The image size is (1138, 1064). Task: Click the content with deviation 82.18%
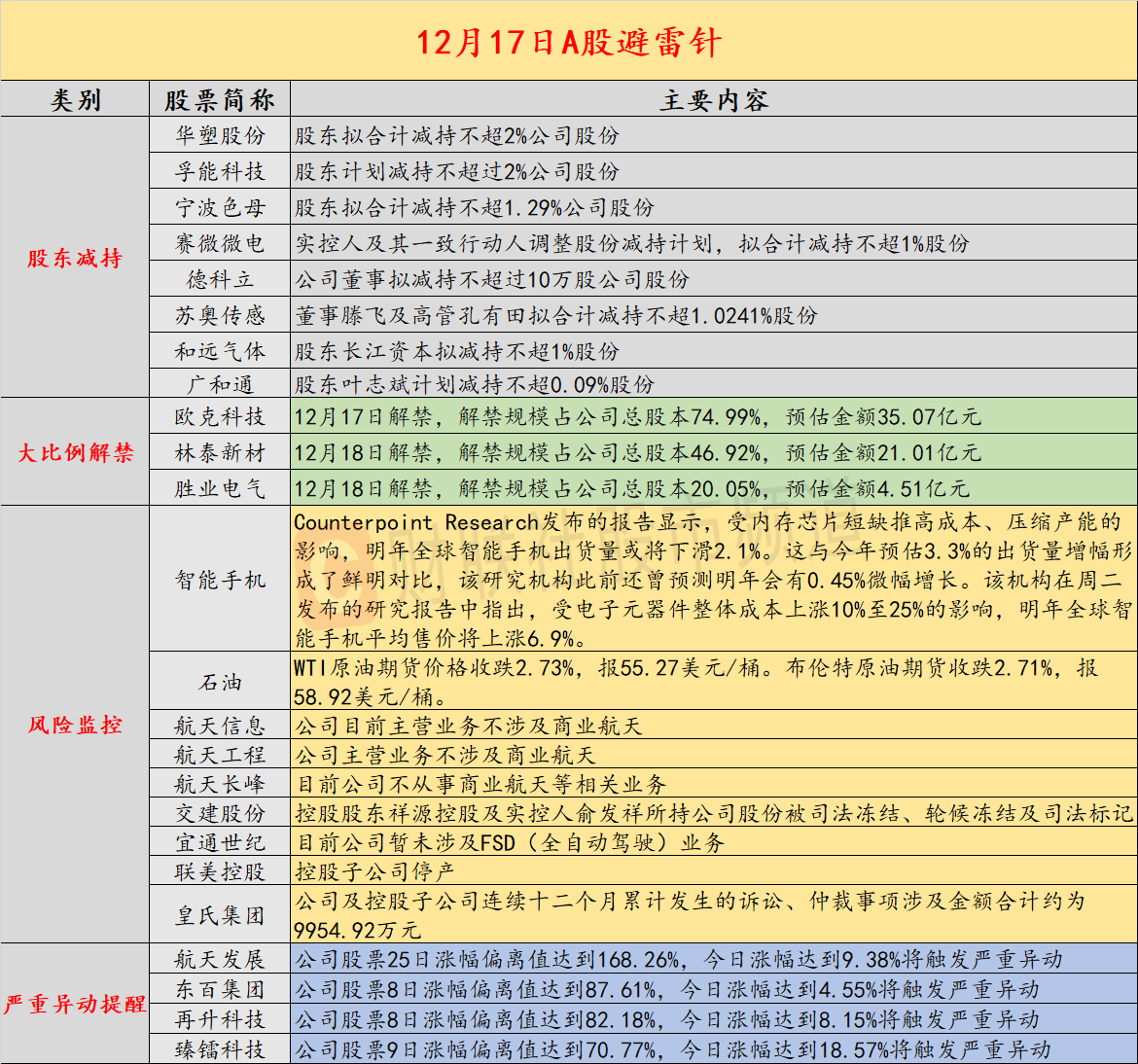point(714,1018)
